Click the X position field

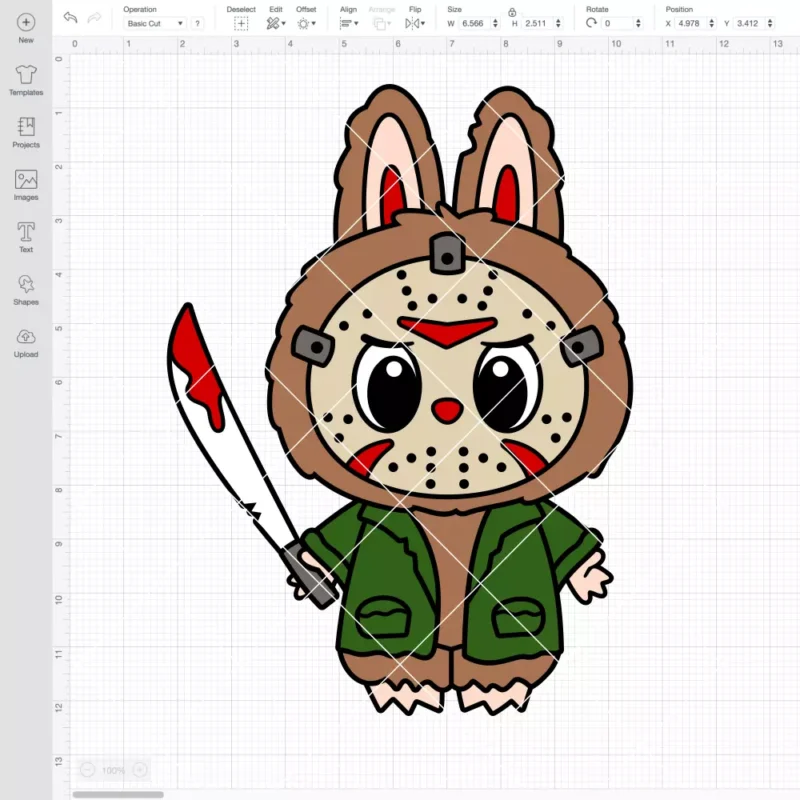pyautogui.click(x=691, y=23)
